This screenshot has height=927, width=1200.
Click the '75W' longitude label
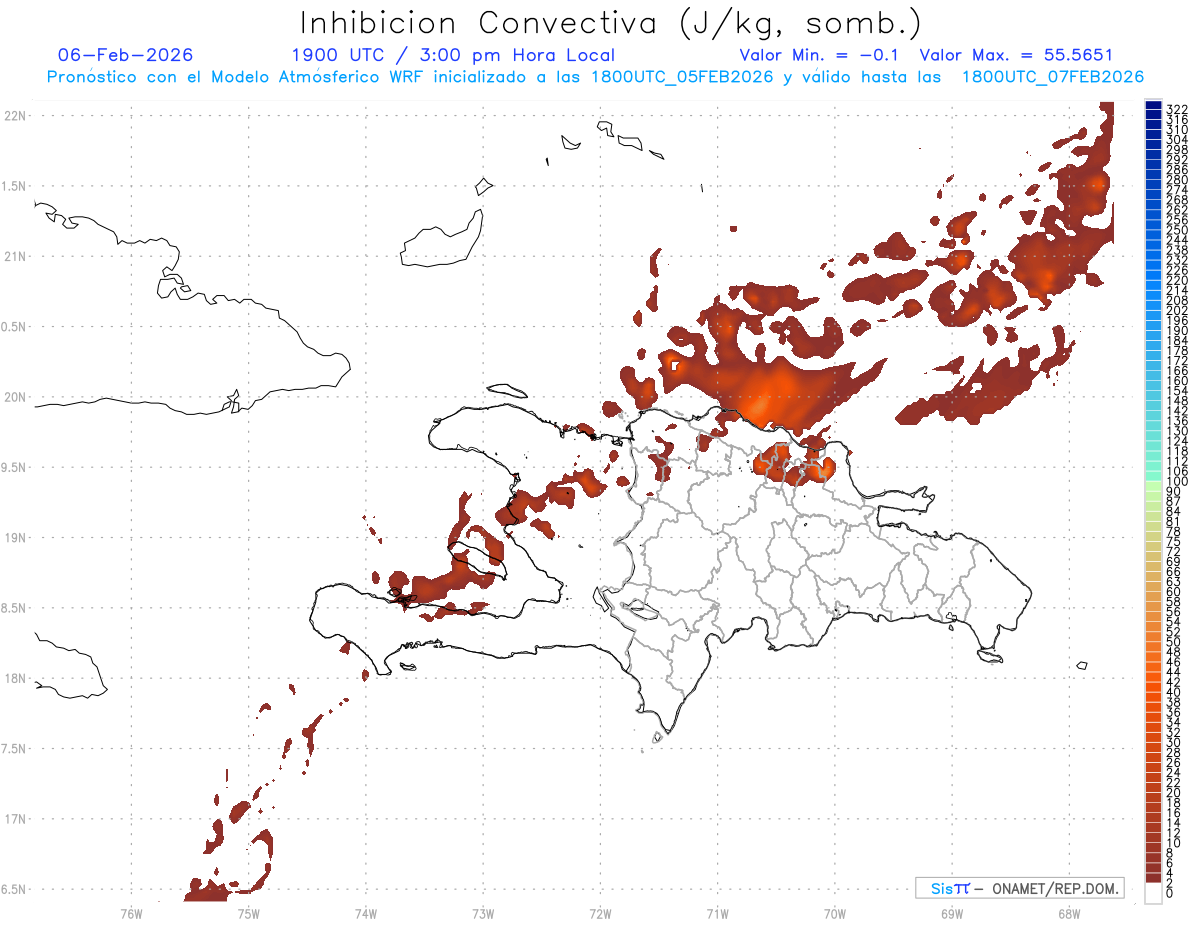(x=248, y=912)
